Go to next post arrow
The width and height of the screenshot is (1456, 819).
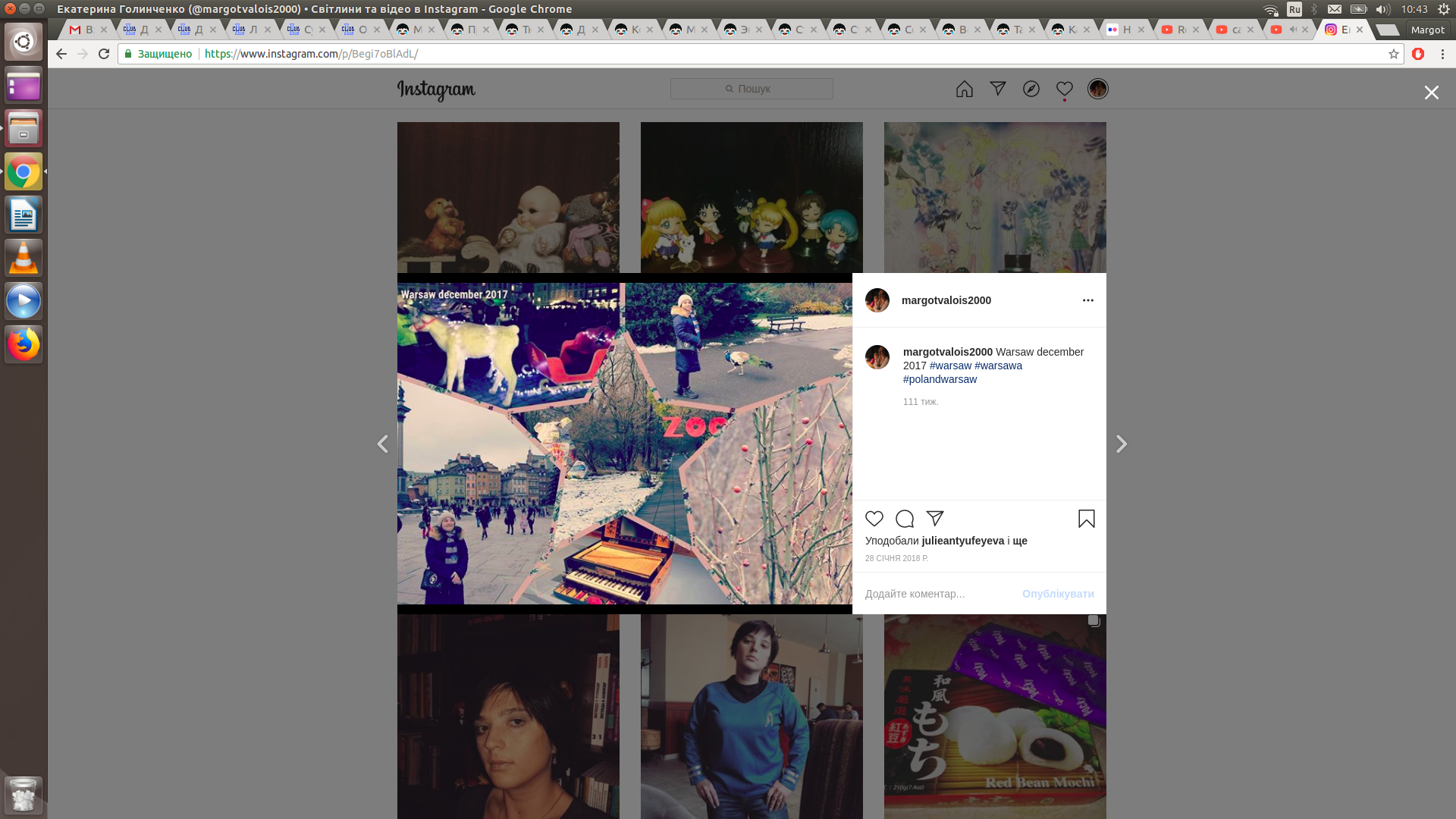[x=1122, y=444]
